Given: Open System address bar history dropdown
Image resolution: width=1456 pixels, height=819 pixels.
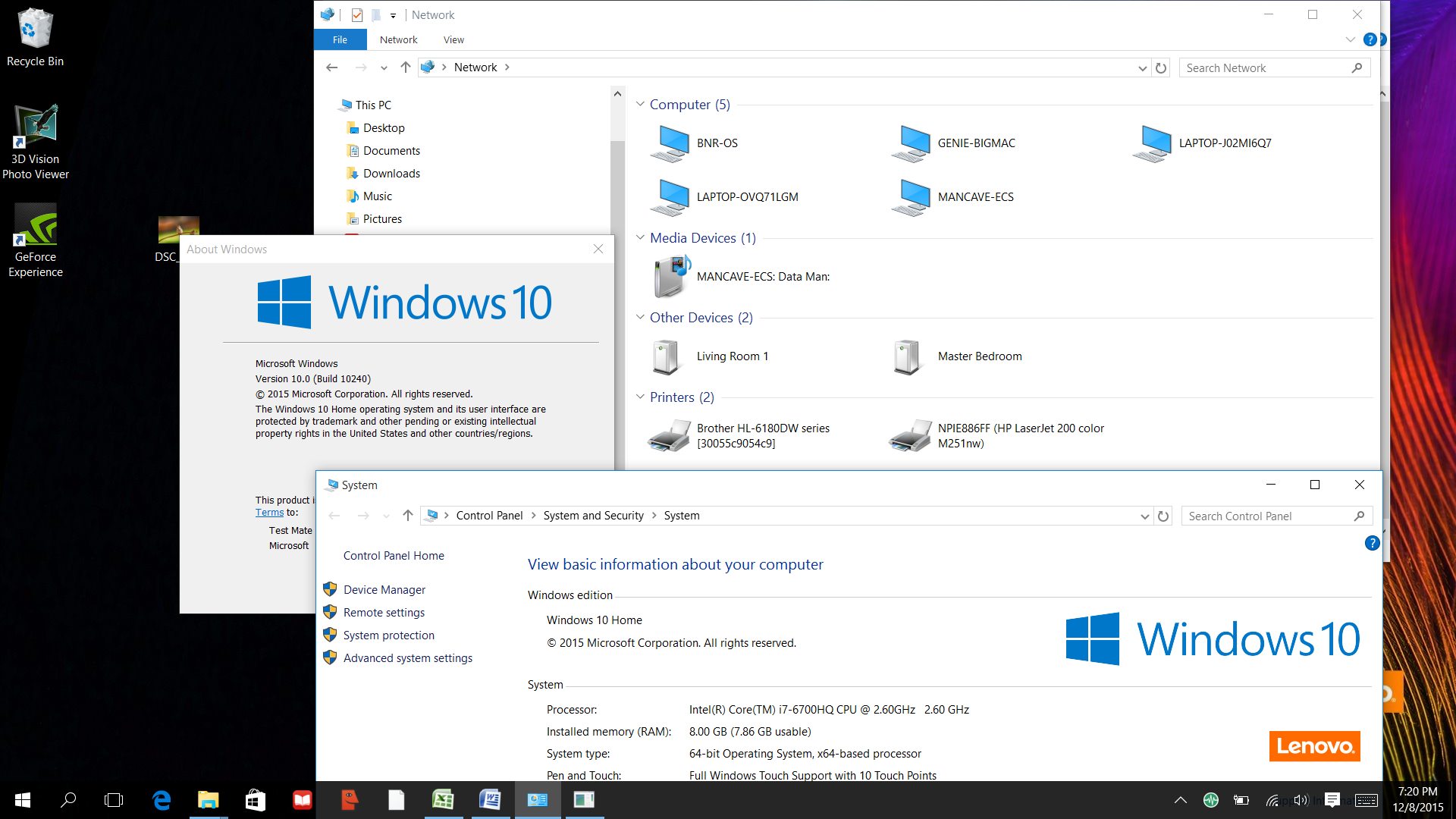Looking at the screenshot, I should pos(1144,516).
